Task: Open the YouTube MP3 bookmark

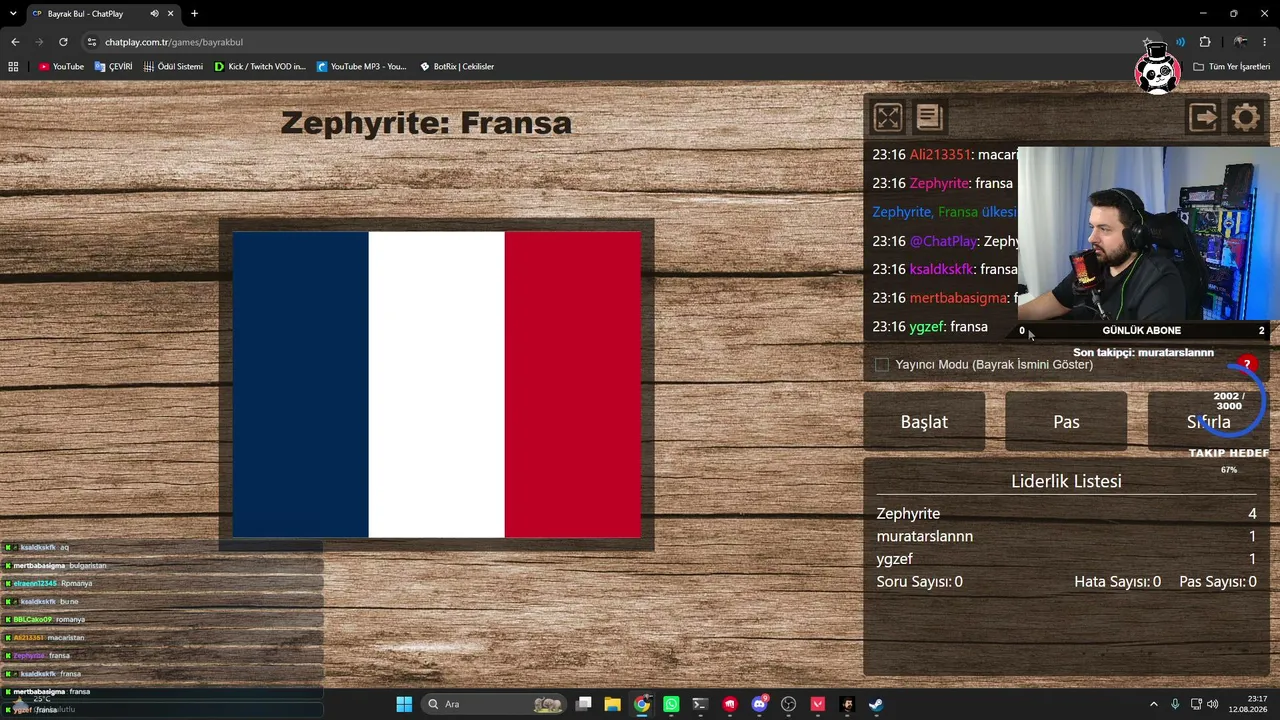Action: click(362, 67)
